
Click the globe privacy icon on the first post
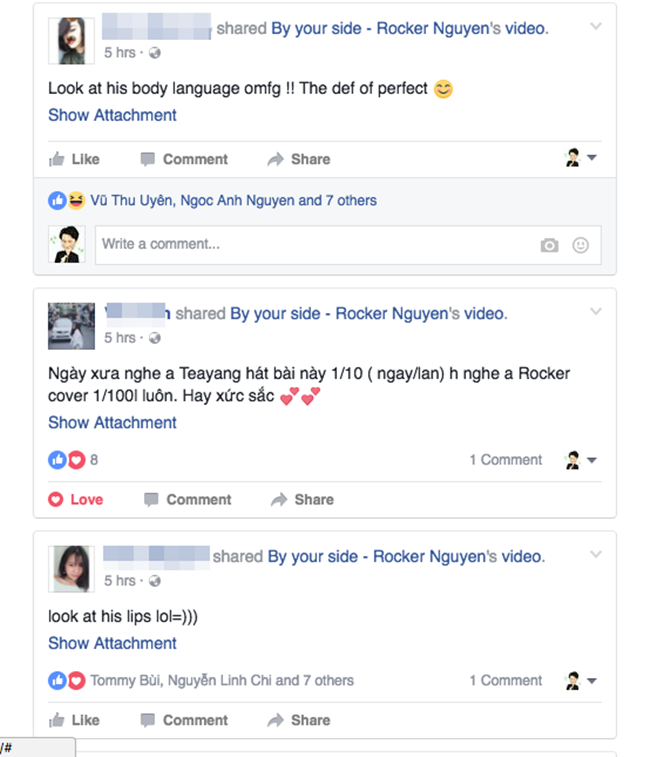(155, 53)
